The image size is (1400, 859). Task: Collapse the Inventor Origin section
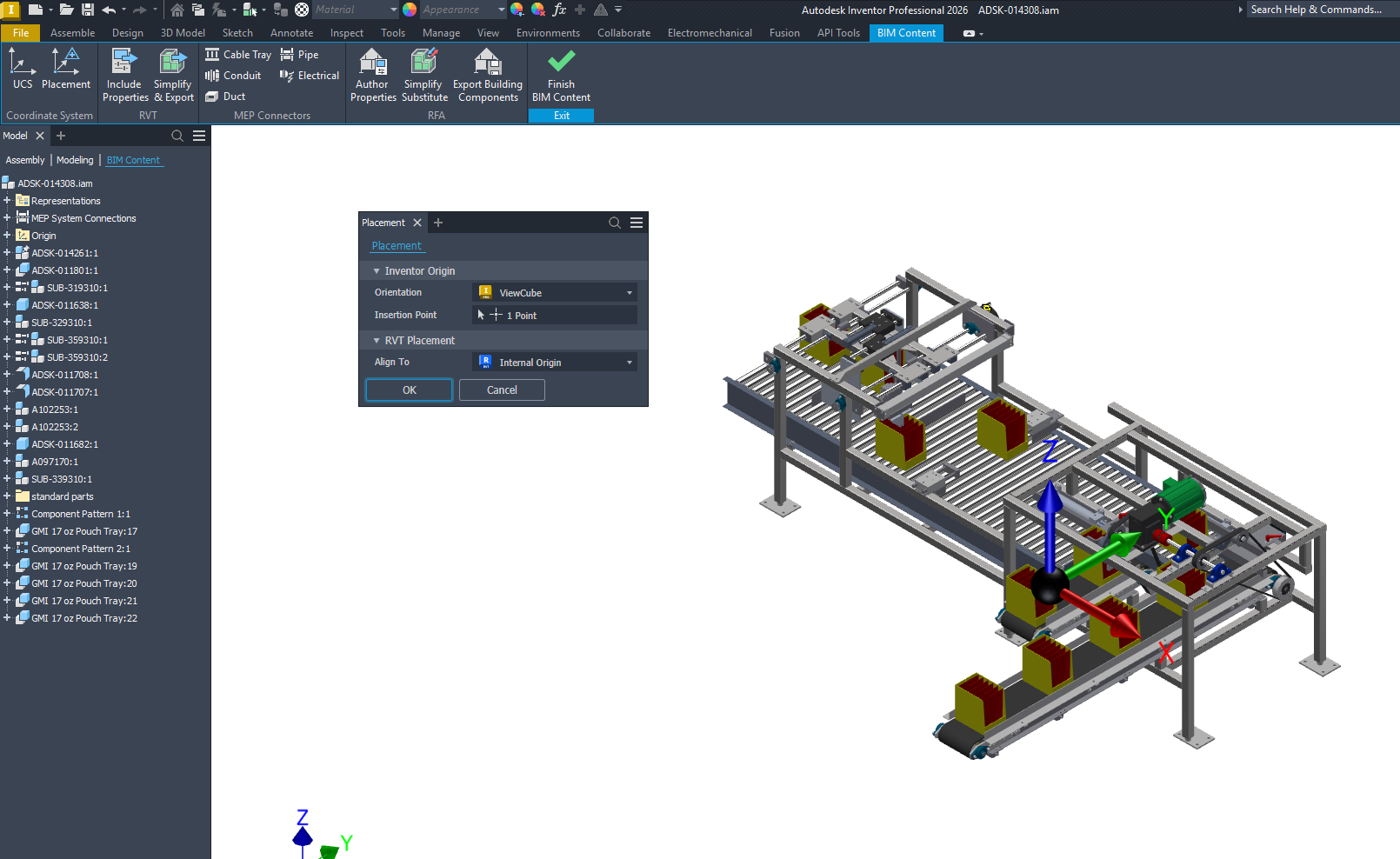pos(377,271)
